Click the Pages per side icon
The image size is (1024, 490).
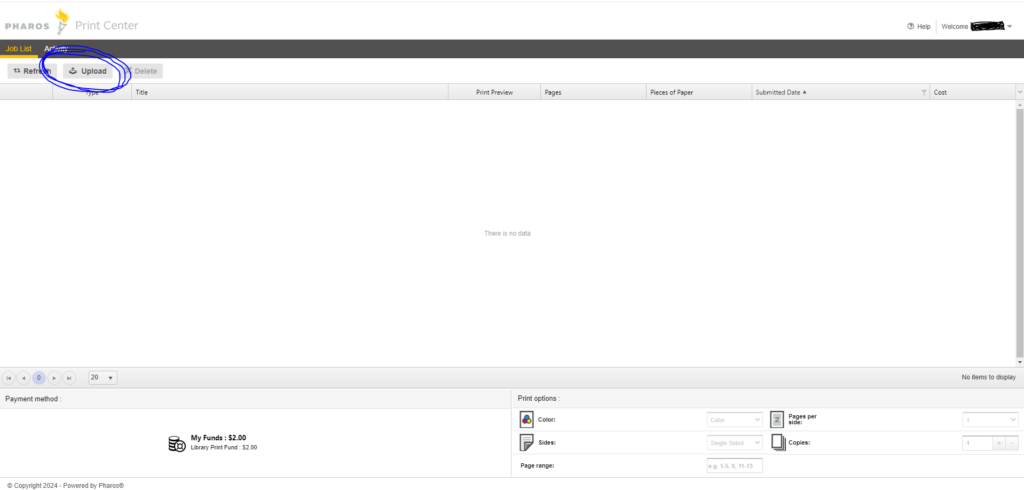tap(777, 419)
